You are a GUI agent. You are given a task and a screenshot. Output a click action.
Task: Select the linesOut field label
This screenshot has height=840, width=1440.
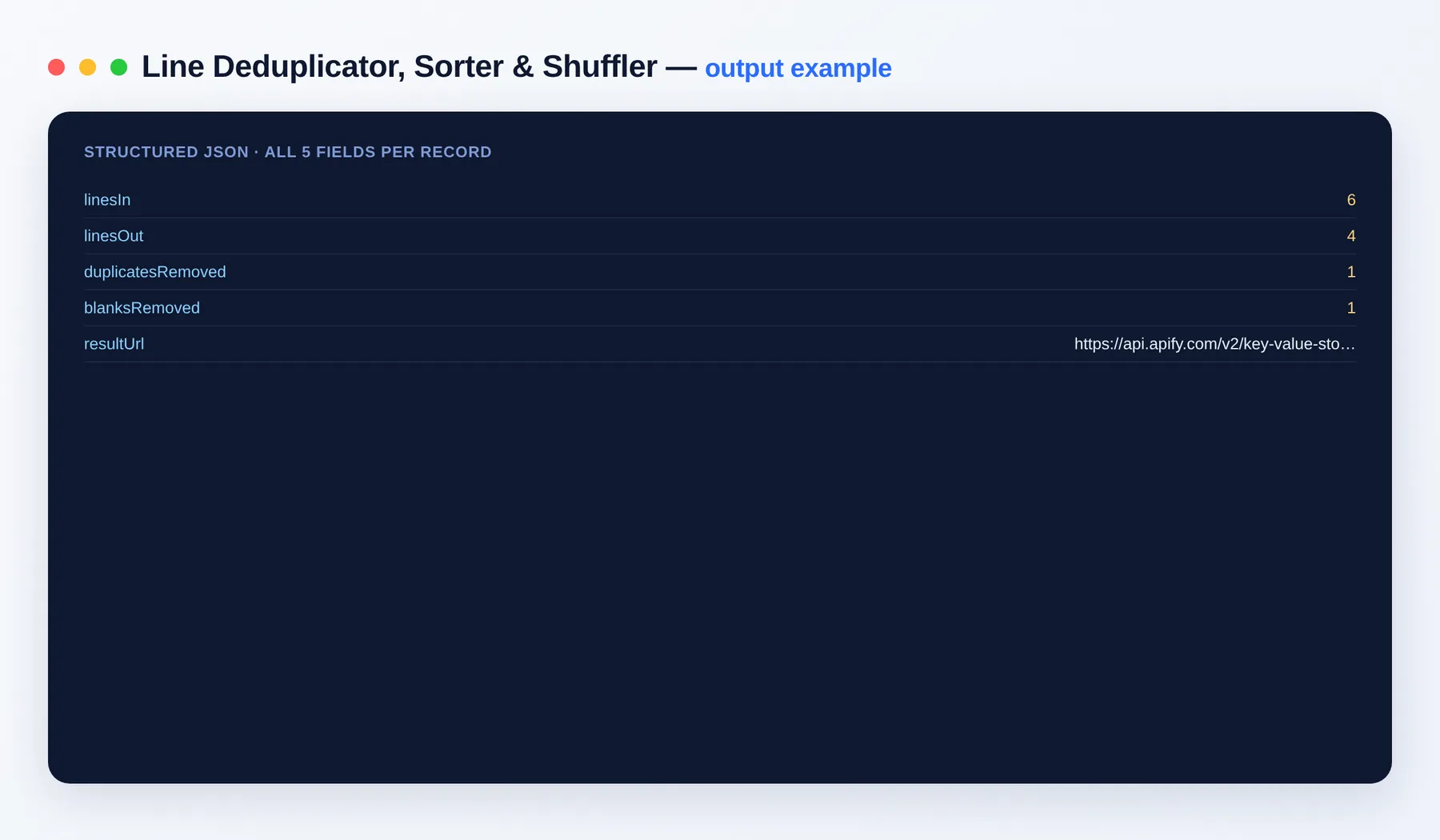point(114,236)
